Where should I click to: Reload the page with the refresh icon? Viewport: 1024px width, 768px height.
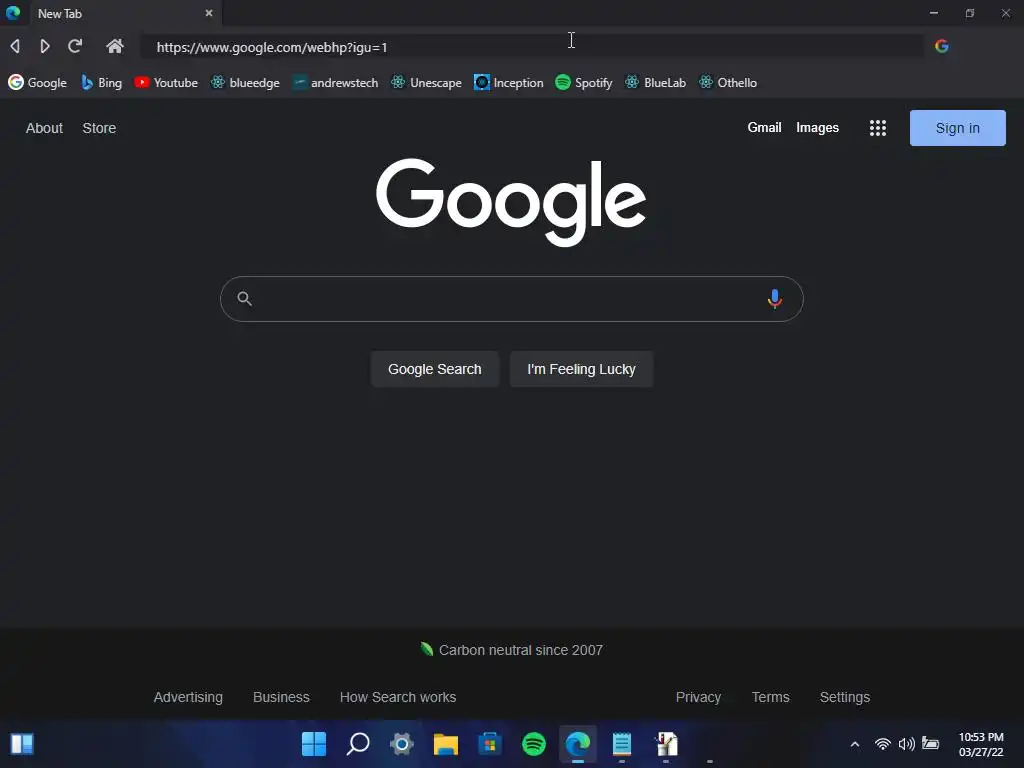pos(75,46)
